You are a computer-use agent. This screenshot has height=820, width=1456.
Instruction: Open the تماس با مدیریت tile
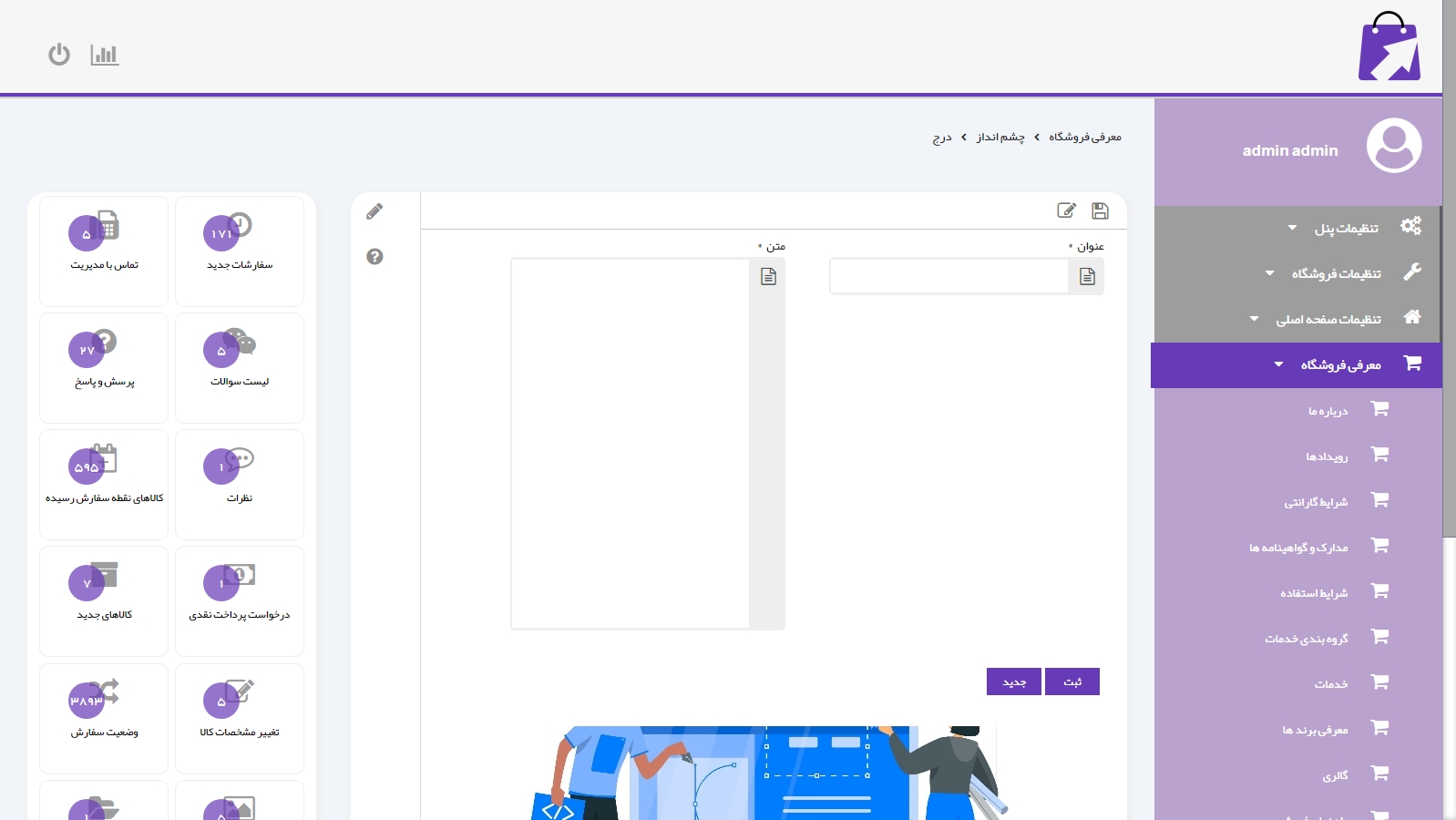[x=104, y=251]
